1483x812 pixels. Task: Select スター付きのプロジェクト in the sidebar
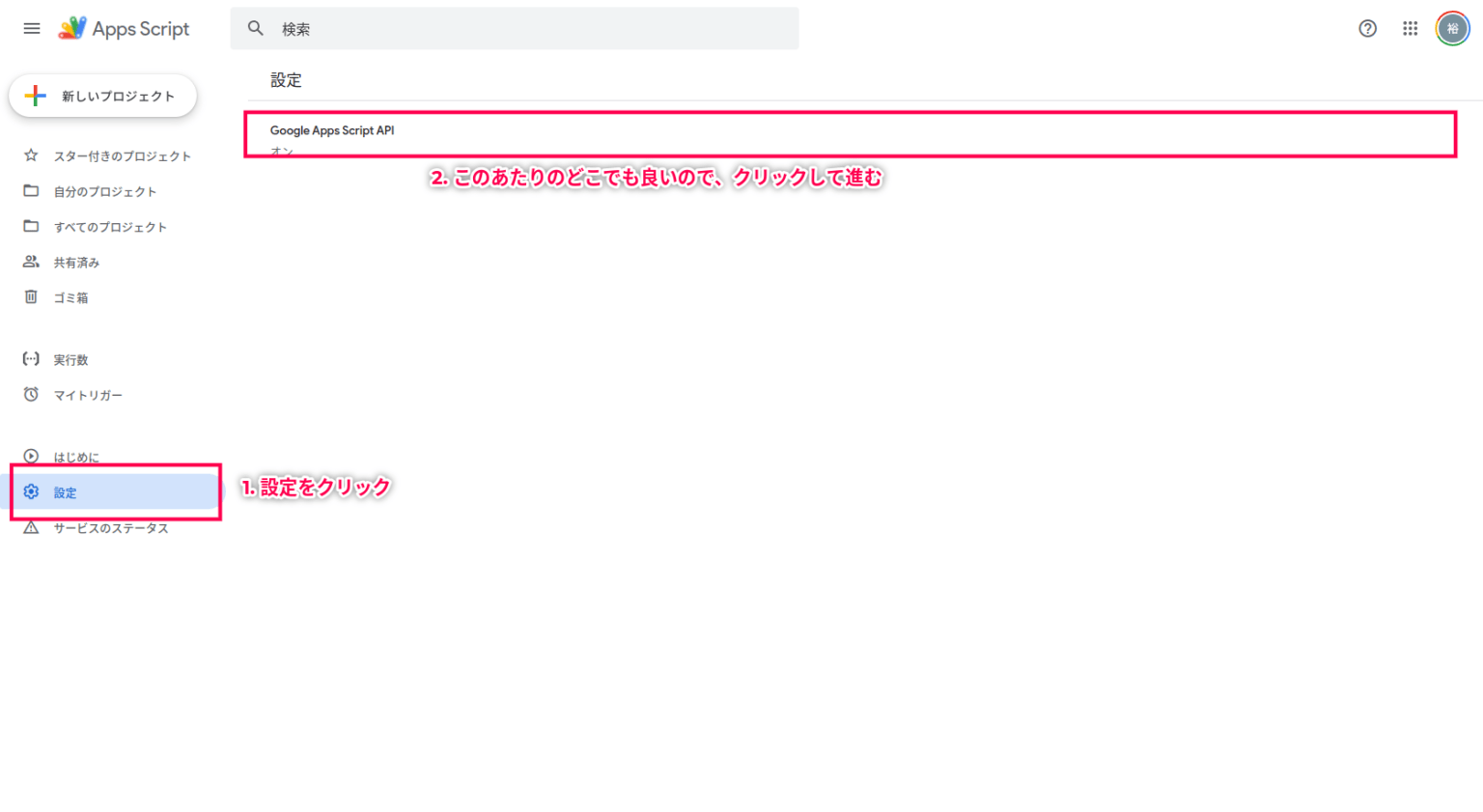(x=120, y=155)
